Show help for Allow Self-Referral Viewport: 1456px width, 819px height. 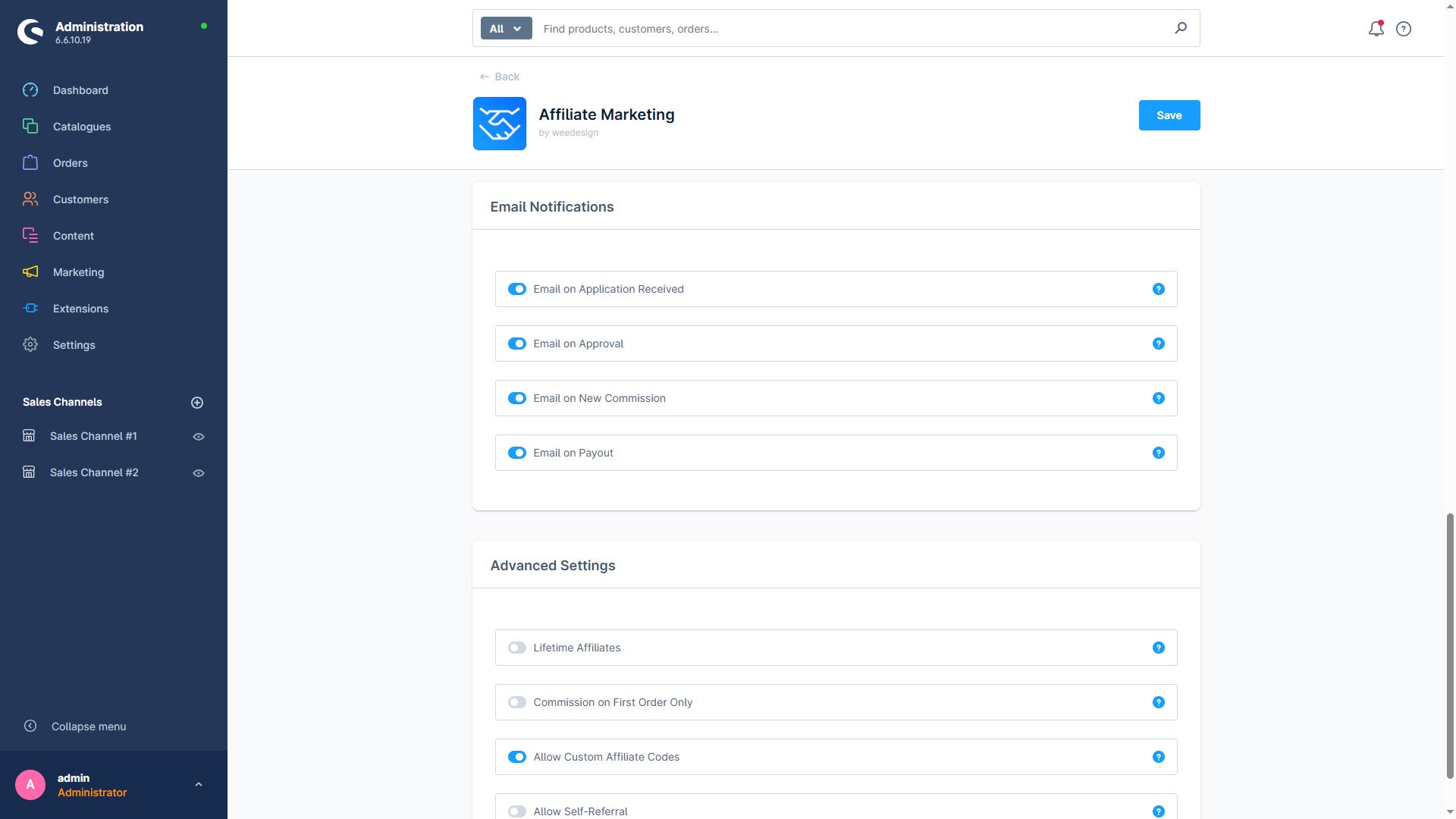tap(1159, 811)
